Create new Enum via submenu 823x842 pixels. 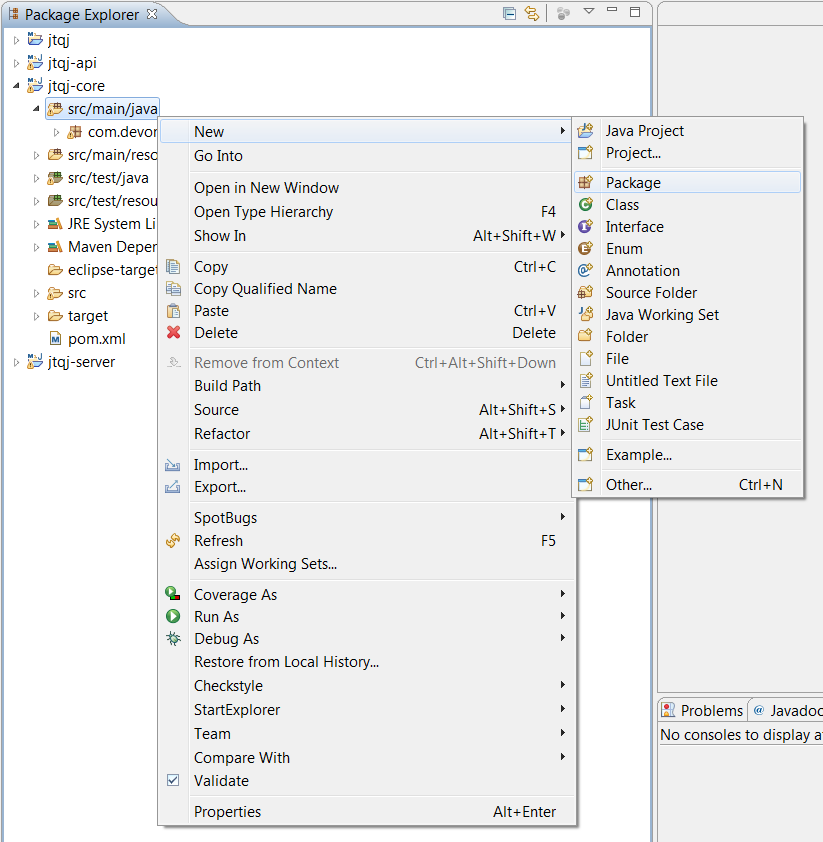[624, 249]
